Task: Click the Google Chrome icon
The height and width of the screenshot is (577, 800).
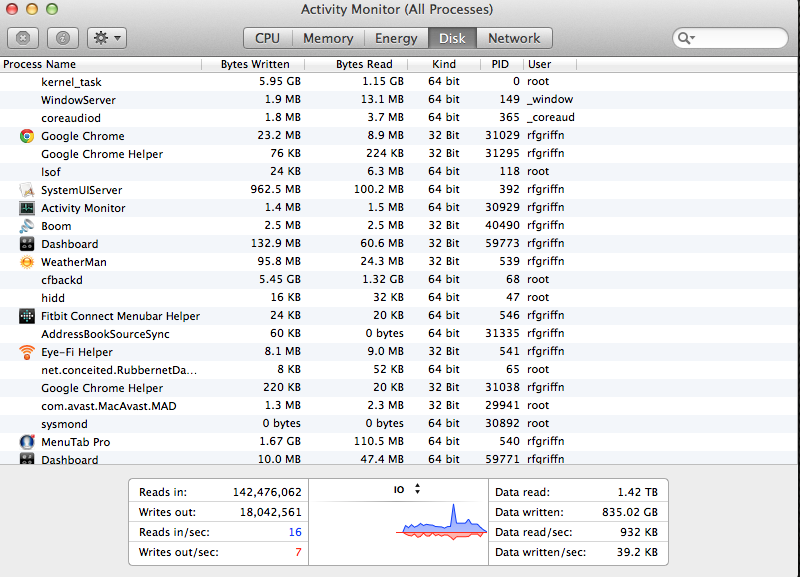Action: [x=27, y=136]
